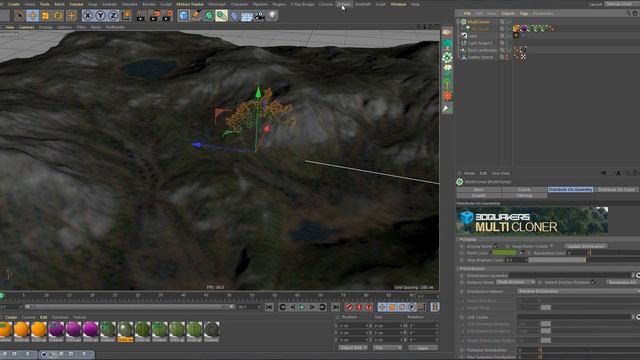Toggle the inherit rotation checkbox in Distribution
Screen dimensions: 640x360
(593, 282)
